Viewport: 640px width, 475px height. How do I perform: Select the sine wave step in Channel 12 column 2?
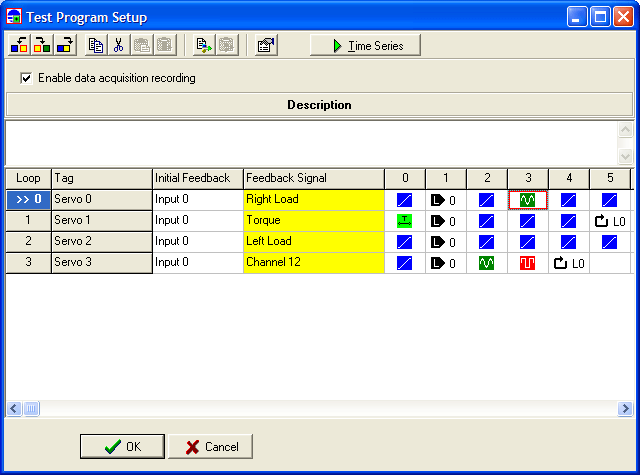point(486,263)
